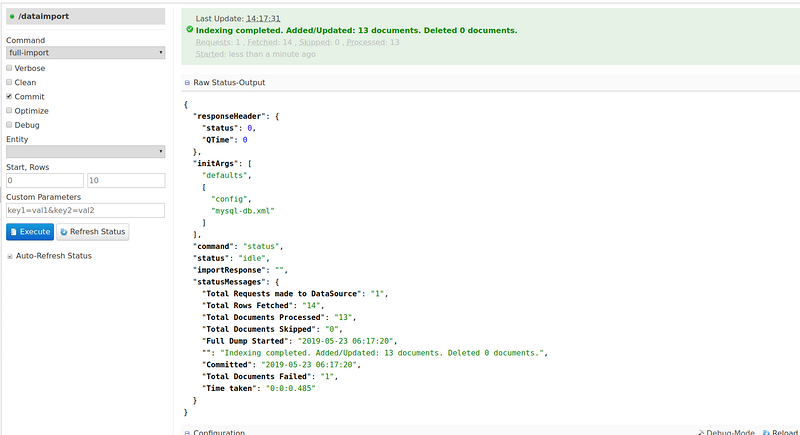The width and height of the screenshot is (800, 435).
Task: Enable the Optimize checkbox
Action: tap(9, 111)
